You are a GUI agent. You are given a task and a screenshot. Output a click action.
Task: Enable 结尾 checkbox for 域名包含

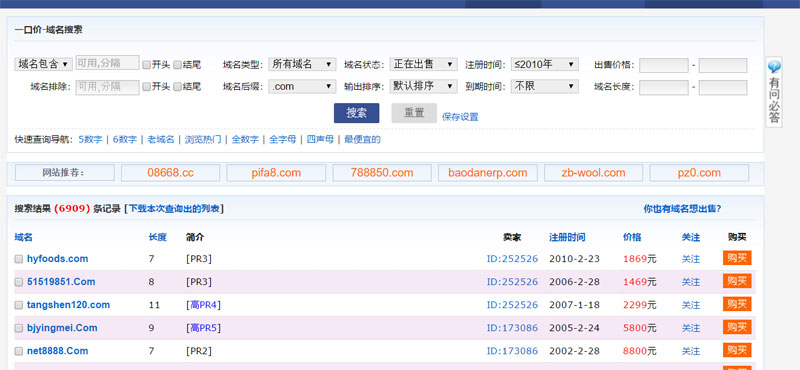[x=178, y=64]
